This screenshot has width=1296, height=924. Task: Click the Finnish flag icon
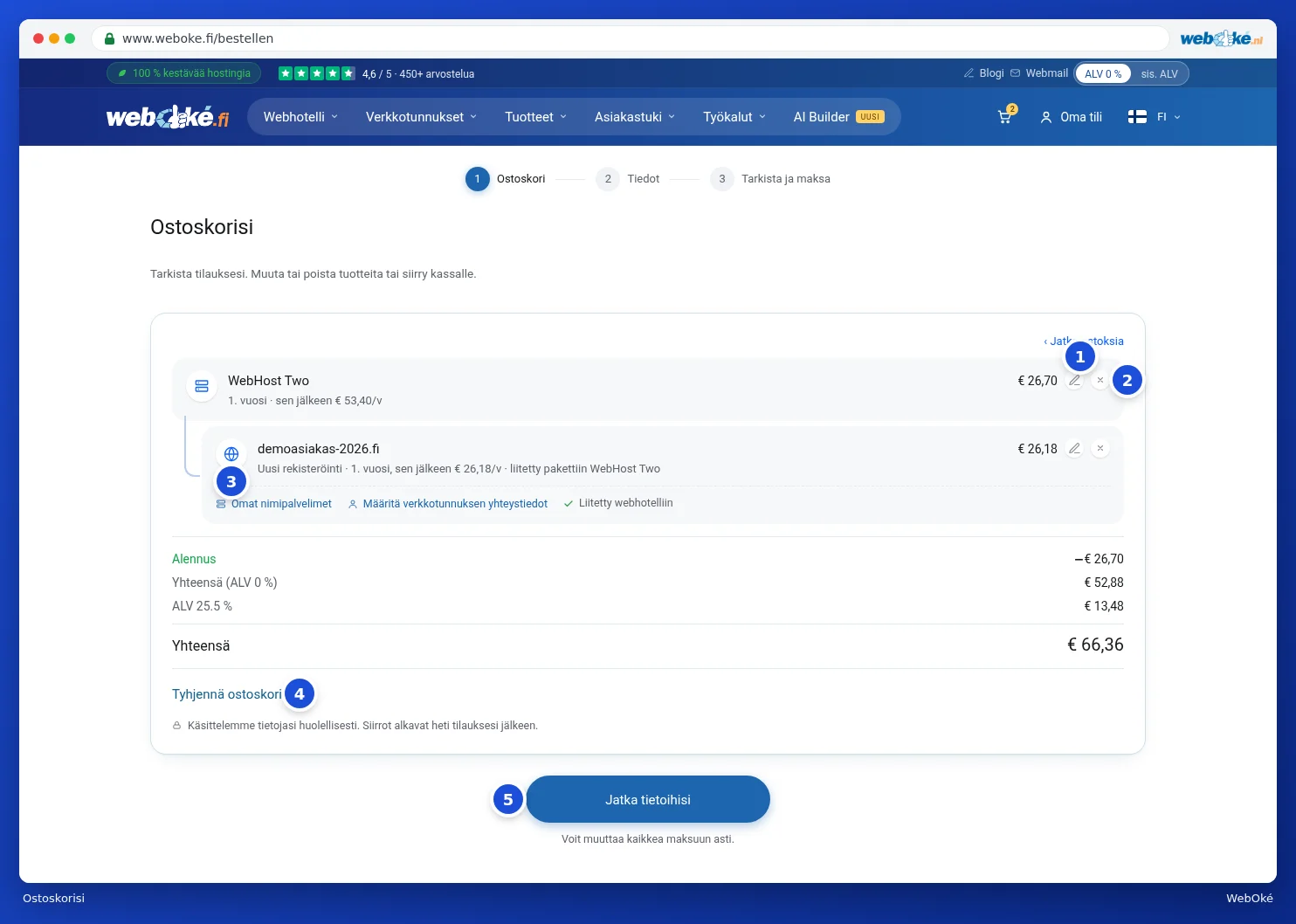(1137, 117)
